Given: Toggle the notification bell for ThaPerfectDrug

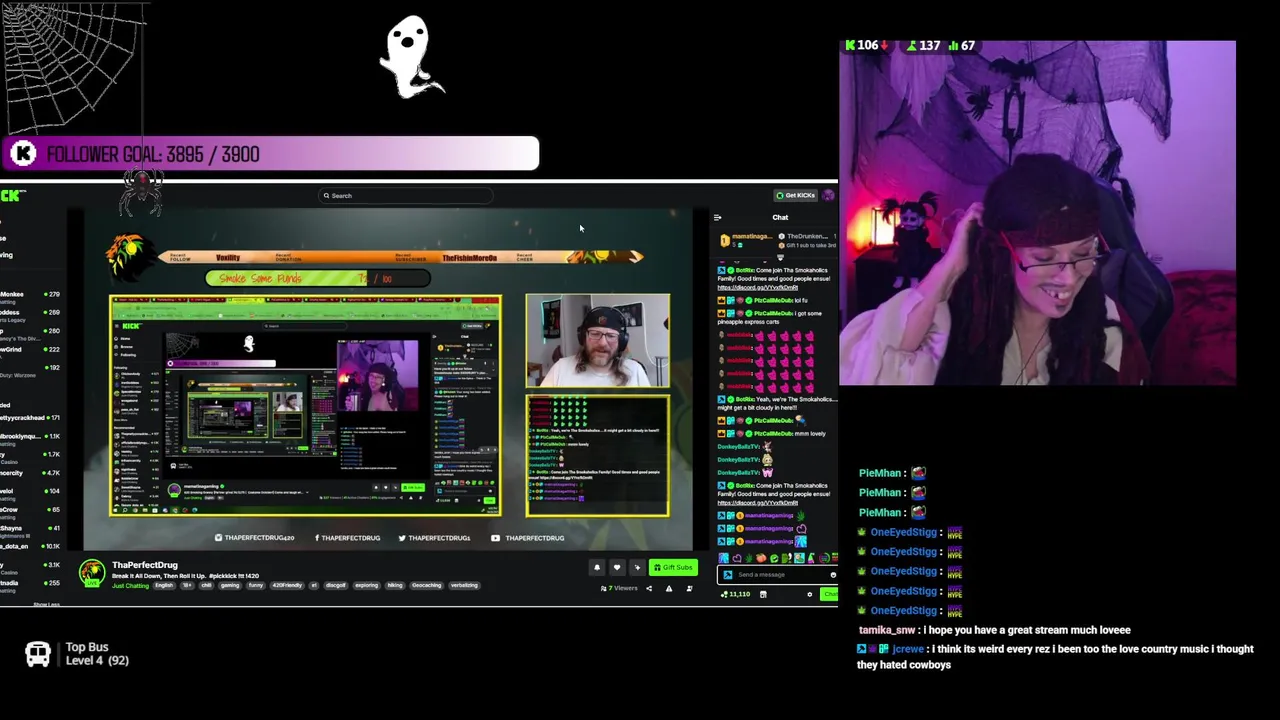Looking at the screenshot, I should [x=597, y=568].
